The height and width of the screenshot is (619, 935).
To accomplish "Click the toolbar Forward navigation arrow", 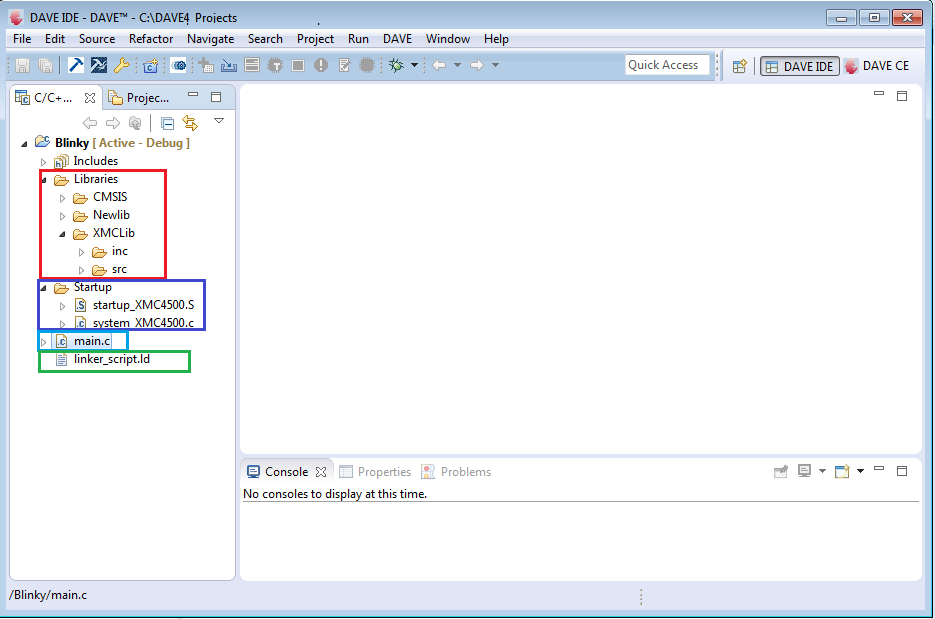I will pyautogui.click(x=476, y=65).
